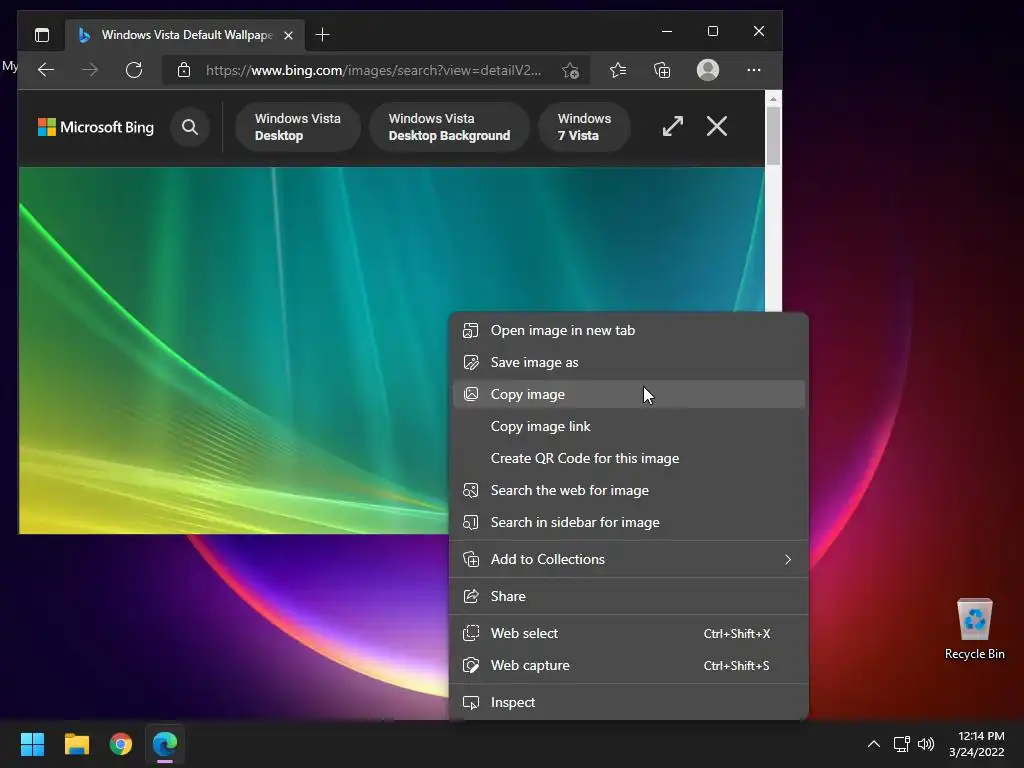The image size is (1024, 768).
Task: Select the Windows Vista Default Wallpaper tab
Action: click(185, 35)
